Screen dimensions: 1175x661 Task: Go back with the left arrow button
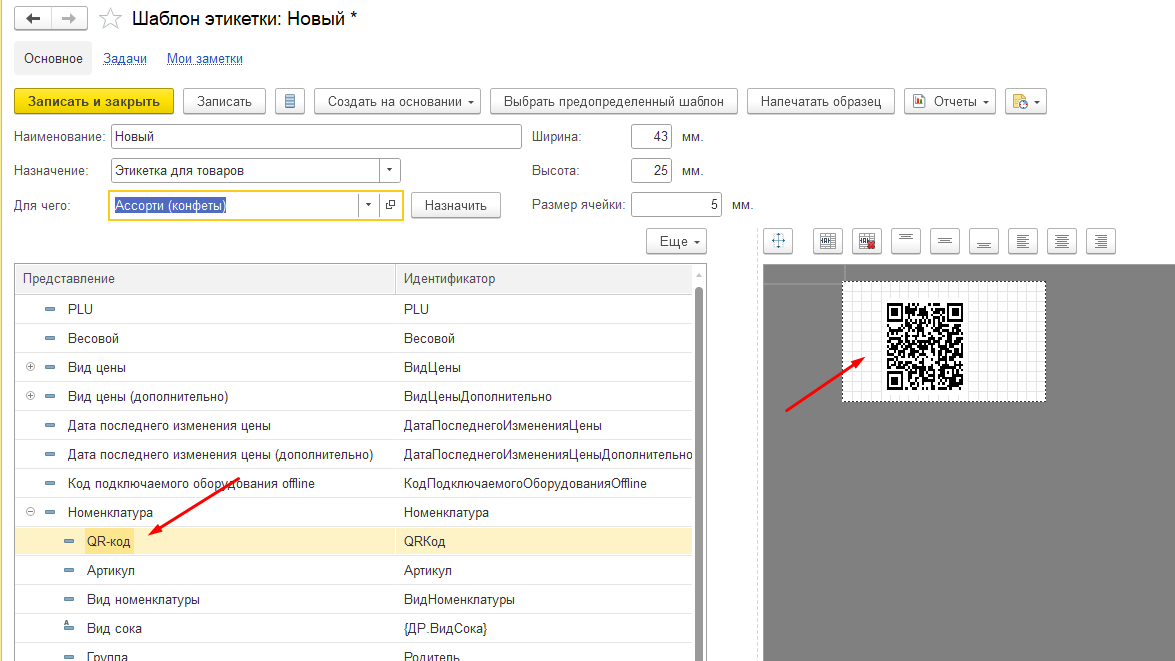(x=33, y=19)
